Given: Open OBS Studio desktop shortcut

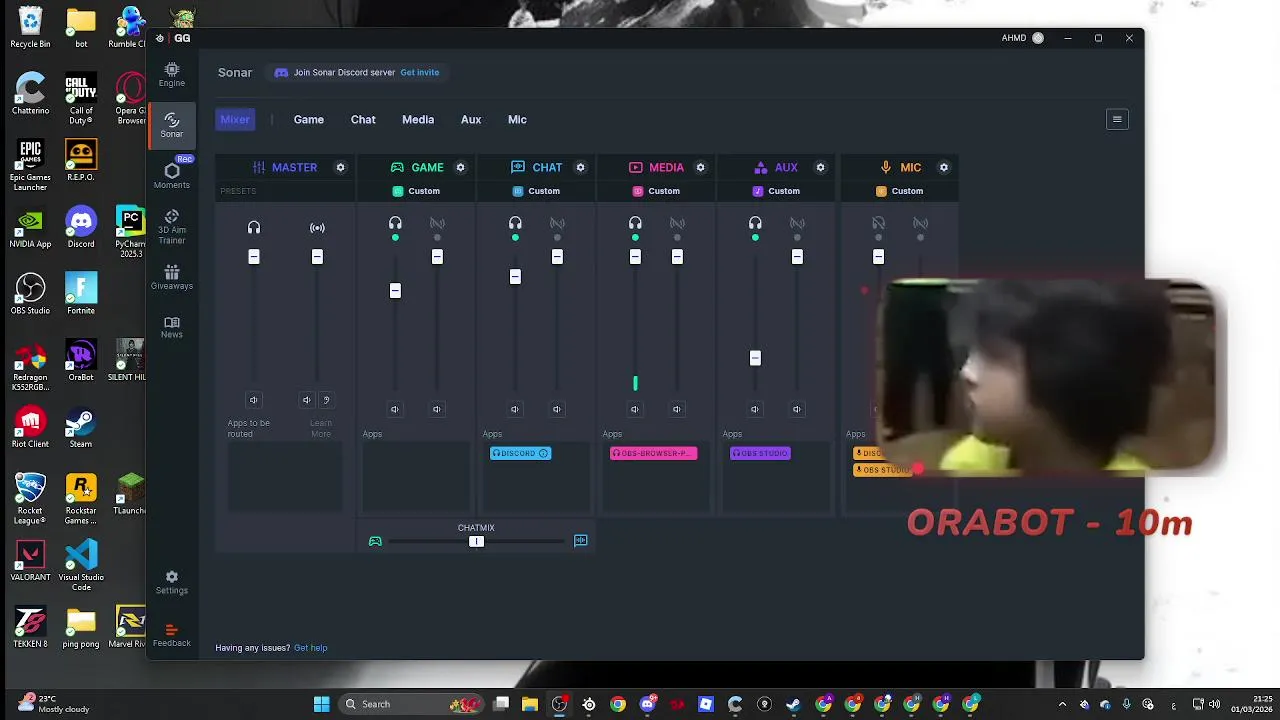Looking at the screenshot, I should tap(30, 294).
